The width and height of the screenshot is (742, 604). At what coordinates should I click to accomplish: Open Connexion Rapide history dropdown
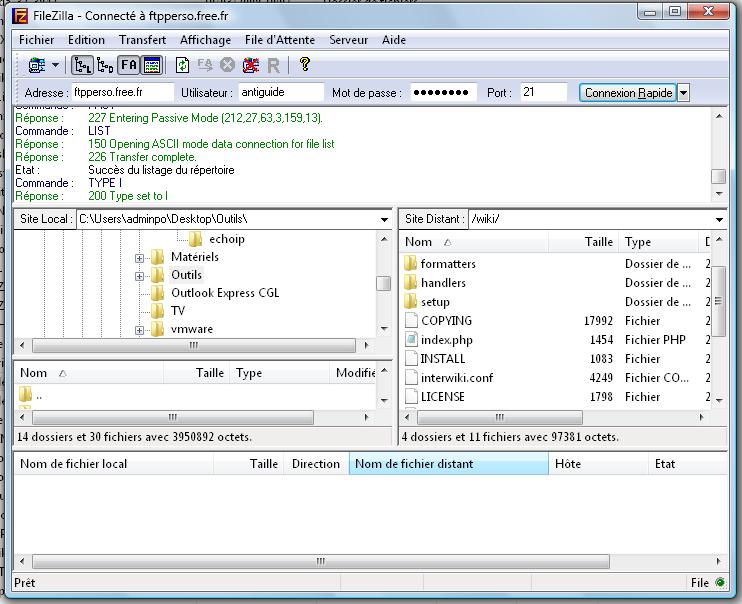683,92
